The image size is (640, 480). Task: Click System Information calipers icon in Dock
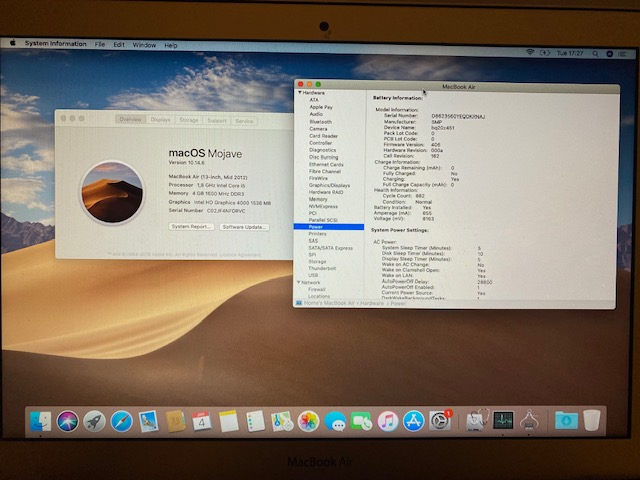click(529, 420)
